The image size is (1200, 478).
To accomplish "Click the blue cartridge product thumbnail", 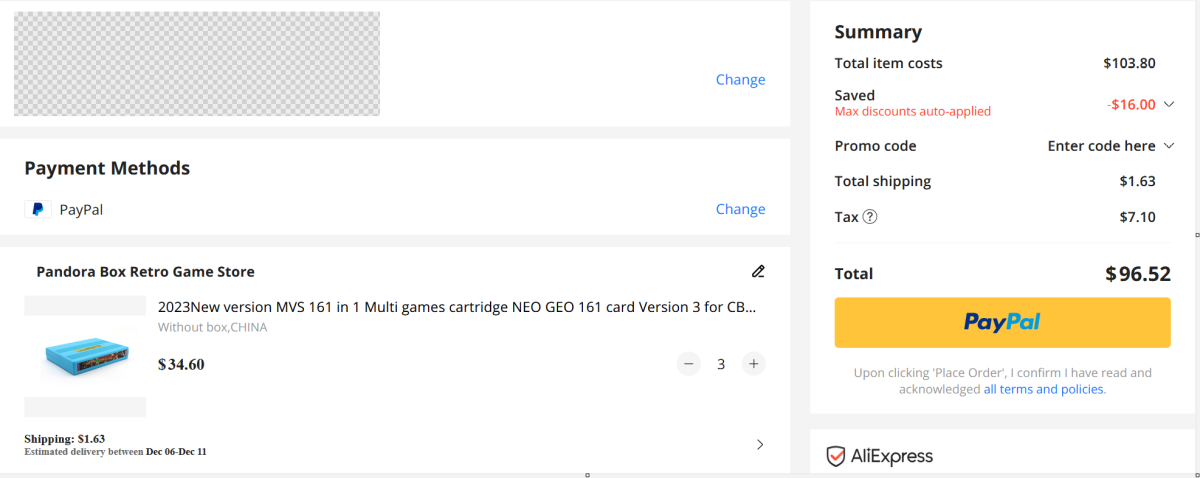I will [x=85, y=356].
